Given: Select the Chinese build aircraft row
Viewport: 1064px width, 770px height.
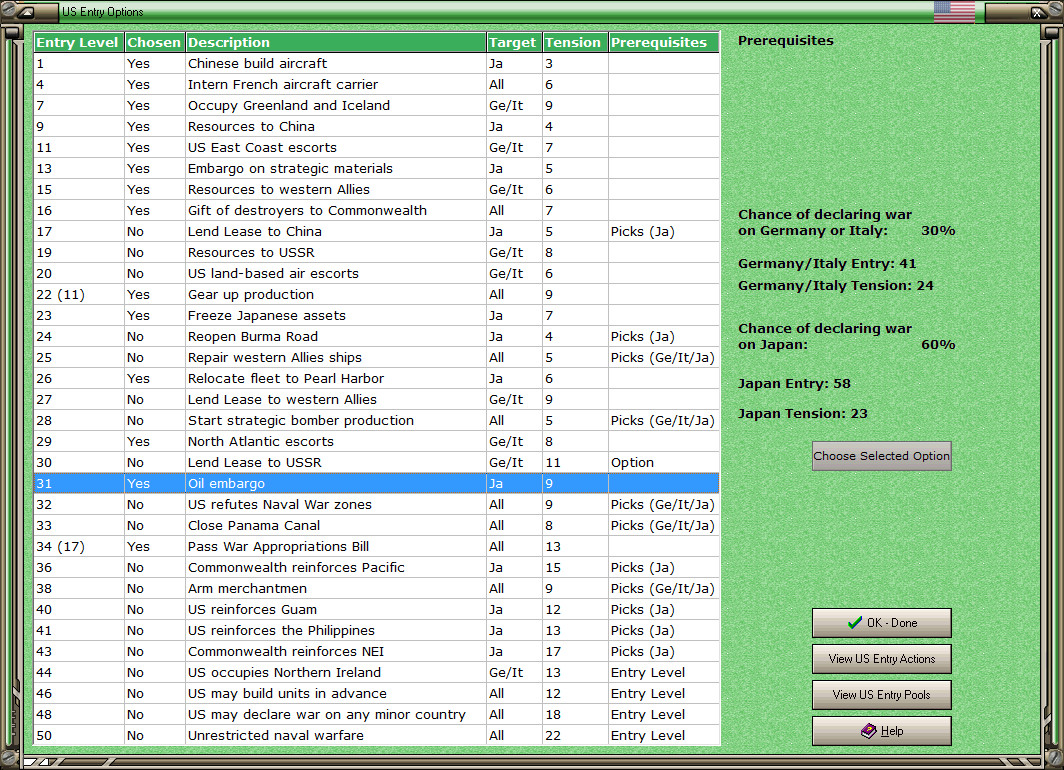Looking at the screenshot, I should (377, 63).
